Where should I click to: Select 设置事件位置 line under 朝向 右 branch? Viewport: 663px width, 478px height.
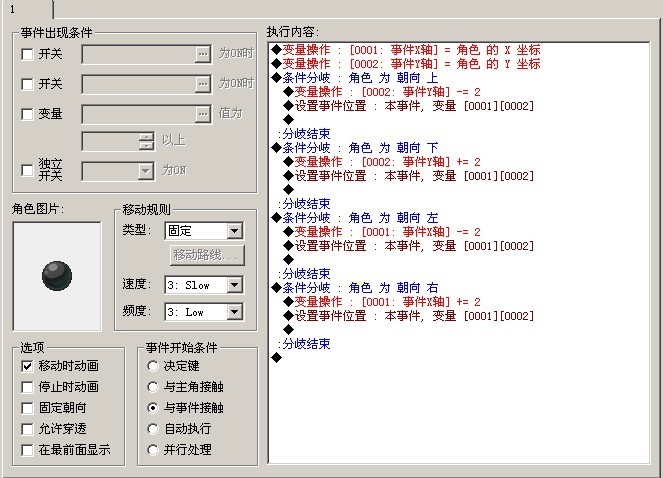[x=409, y=316]
